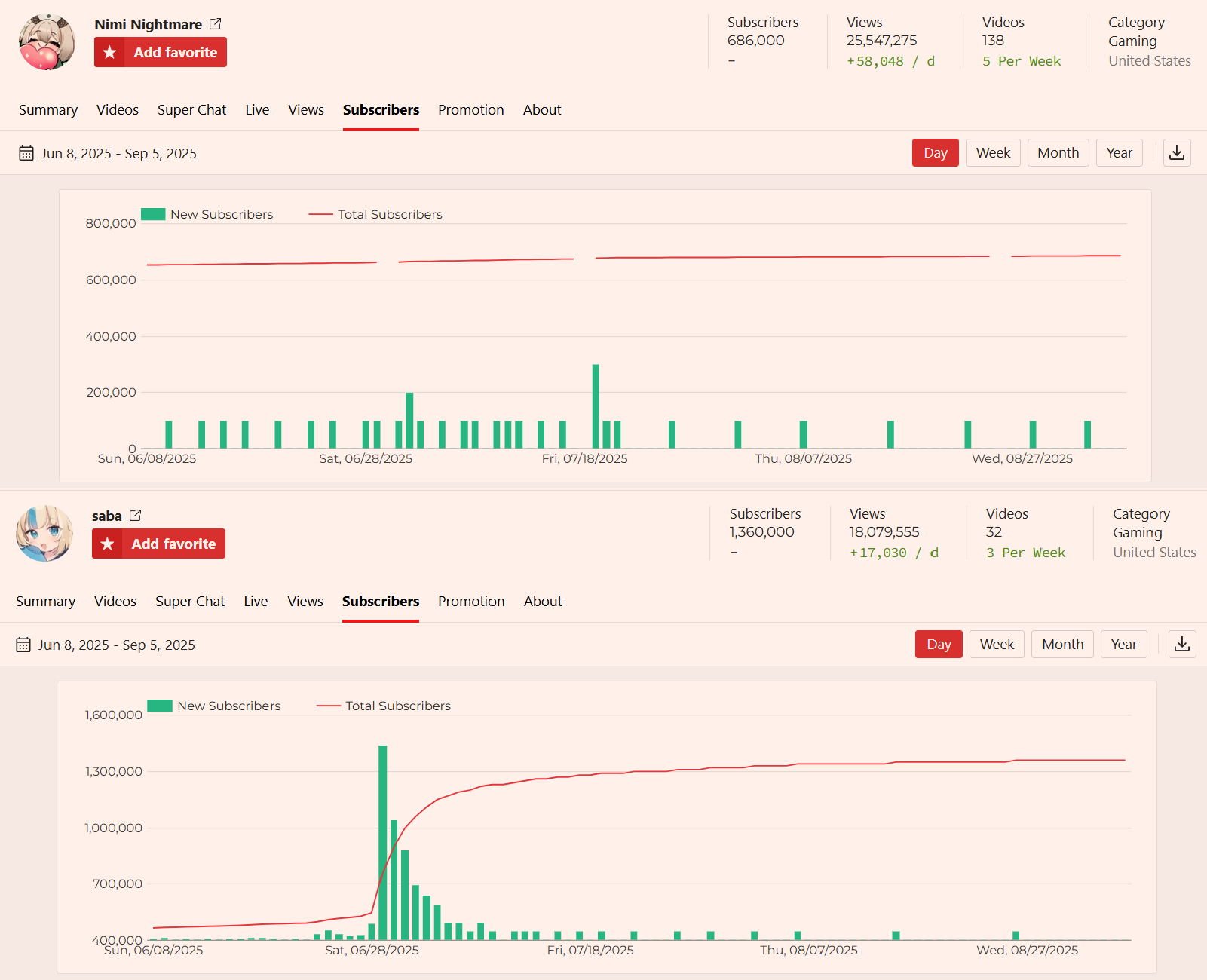Switch Nimi Nightmare chart to Week view
1207x980 pixels.
(x=994, y=153)
